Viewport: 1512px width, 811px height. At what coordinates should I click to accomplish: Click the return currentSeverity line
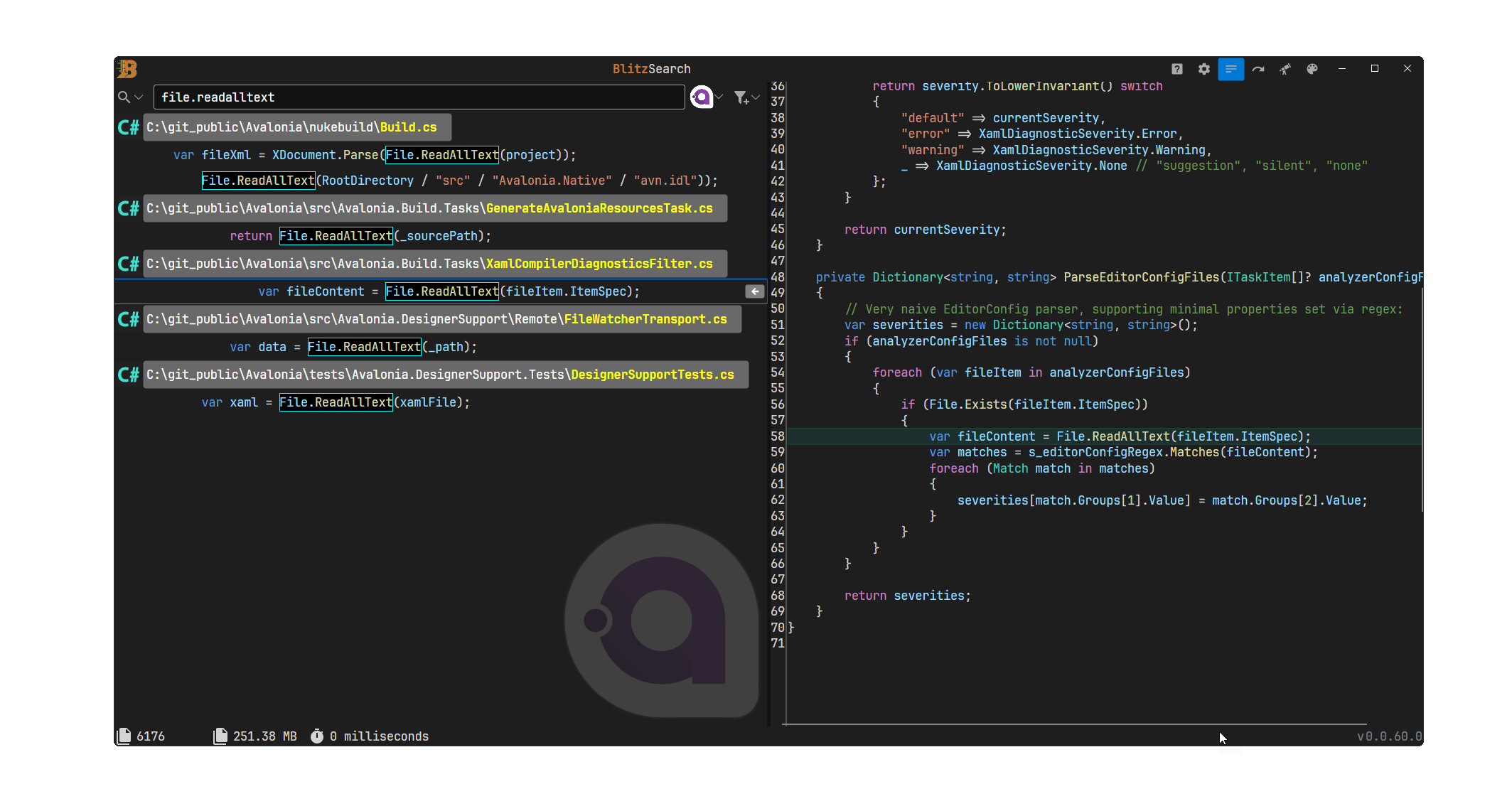click(926, 230)
